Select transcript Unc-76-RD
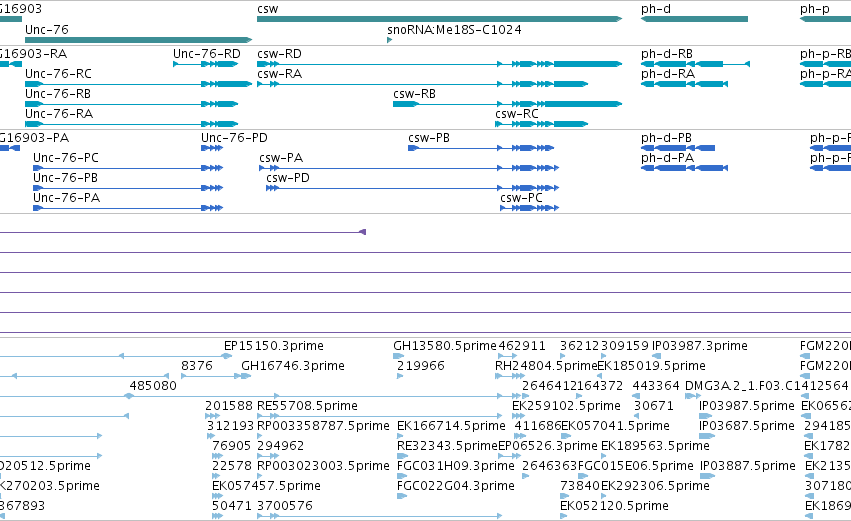Image resolution: width=851 pixels, height=521 pixels. pos(206,64)
